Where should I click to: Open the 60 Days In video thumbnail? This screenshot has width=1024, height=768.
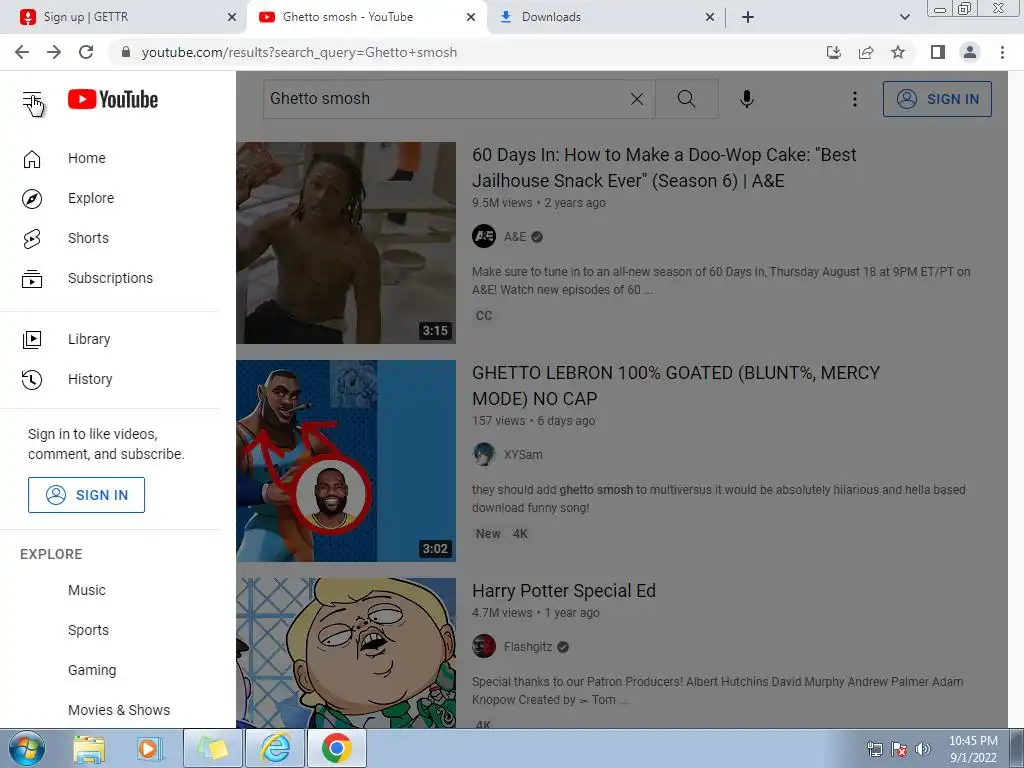tap(346, 243)
